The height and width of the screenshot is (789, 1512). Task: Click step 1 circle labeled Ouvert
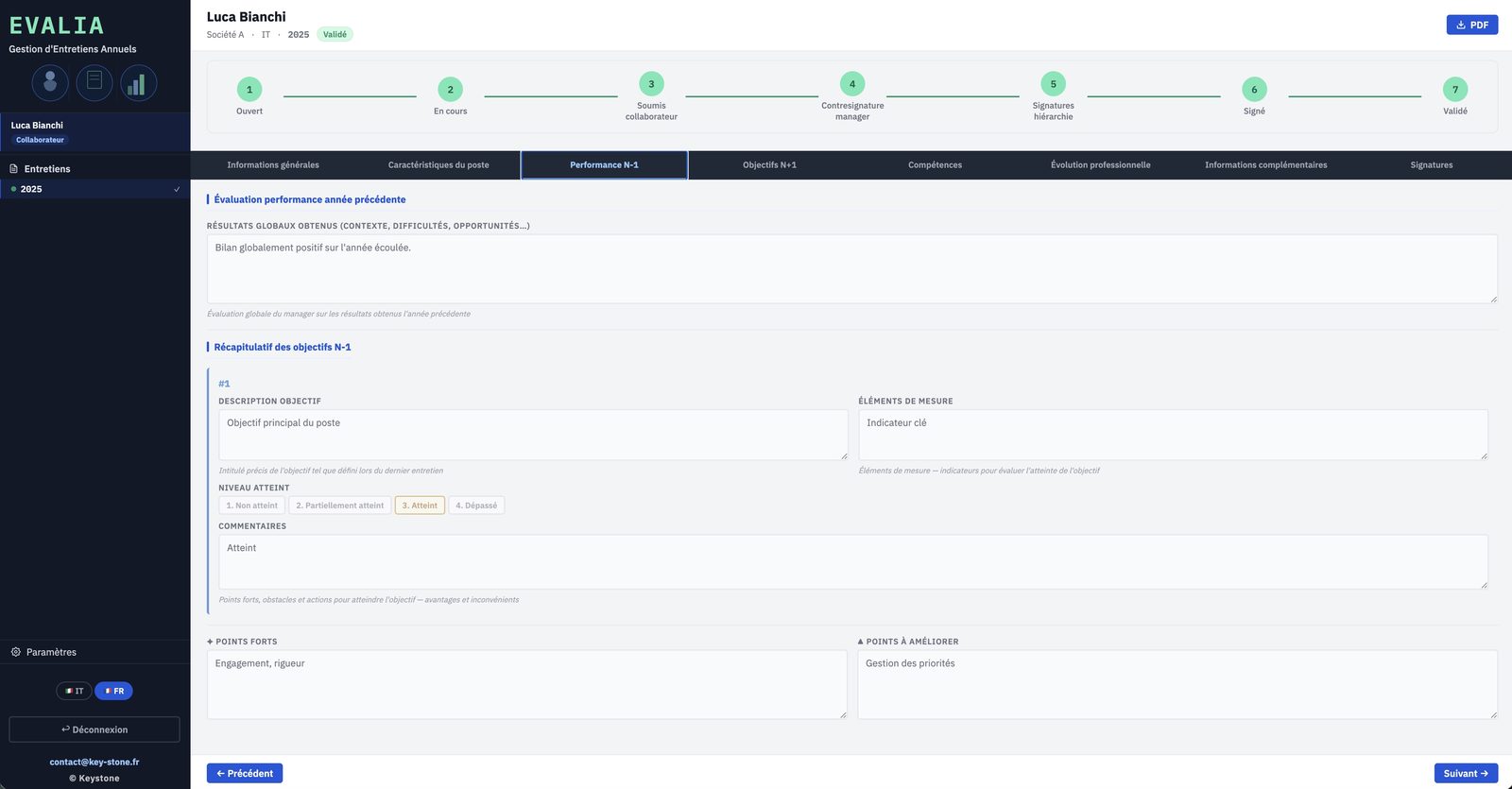[249, 90]
